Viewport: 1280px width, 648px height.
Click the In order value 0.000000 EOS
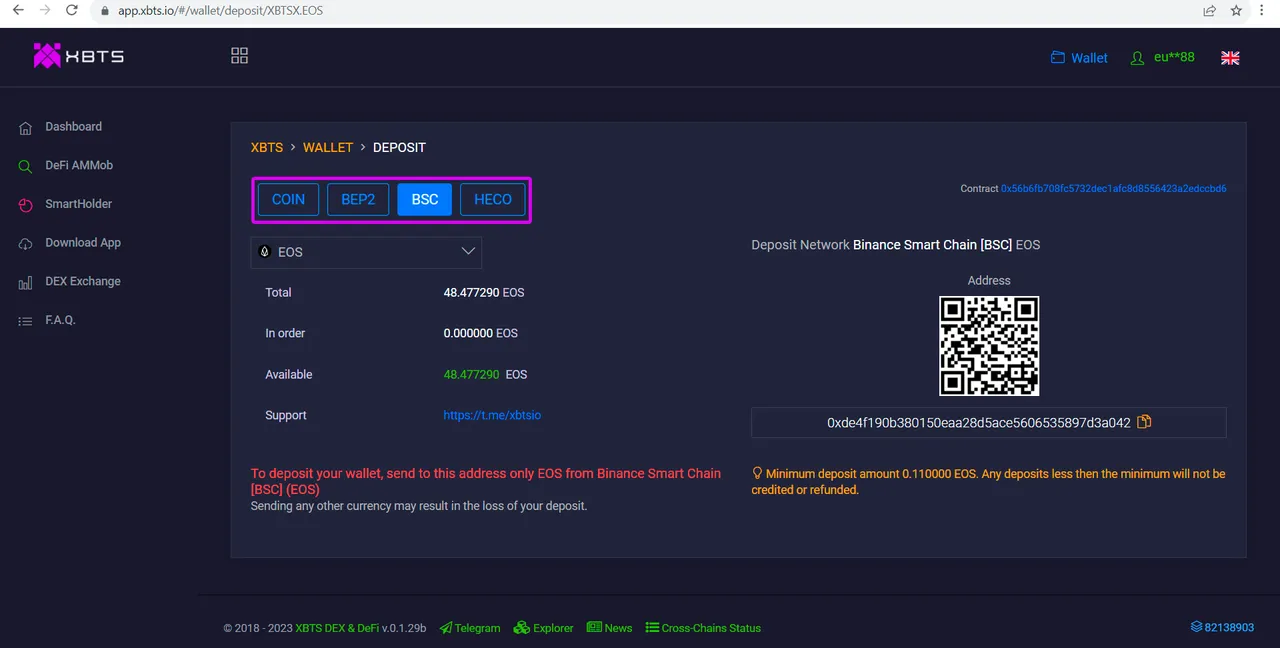[x=481, y=333]
